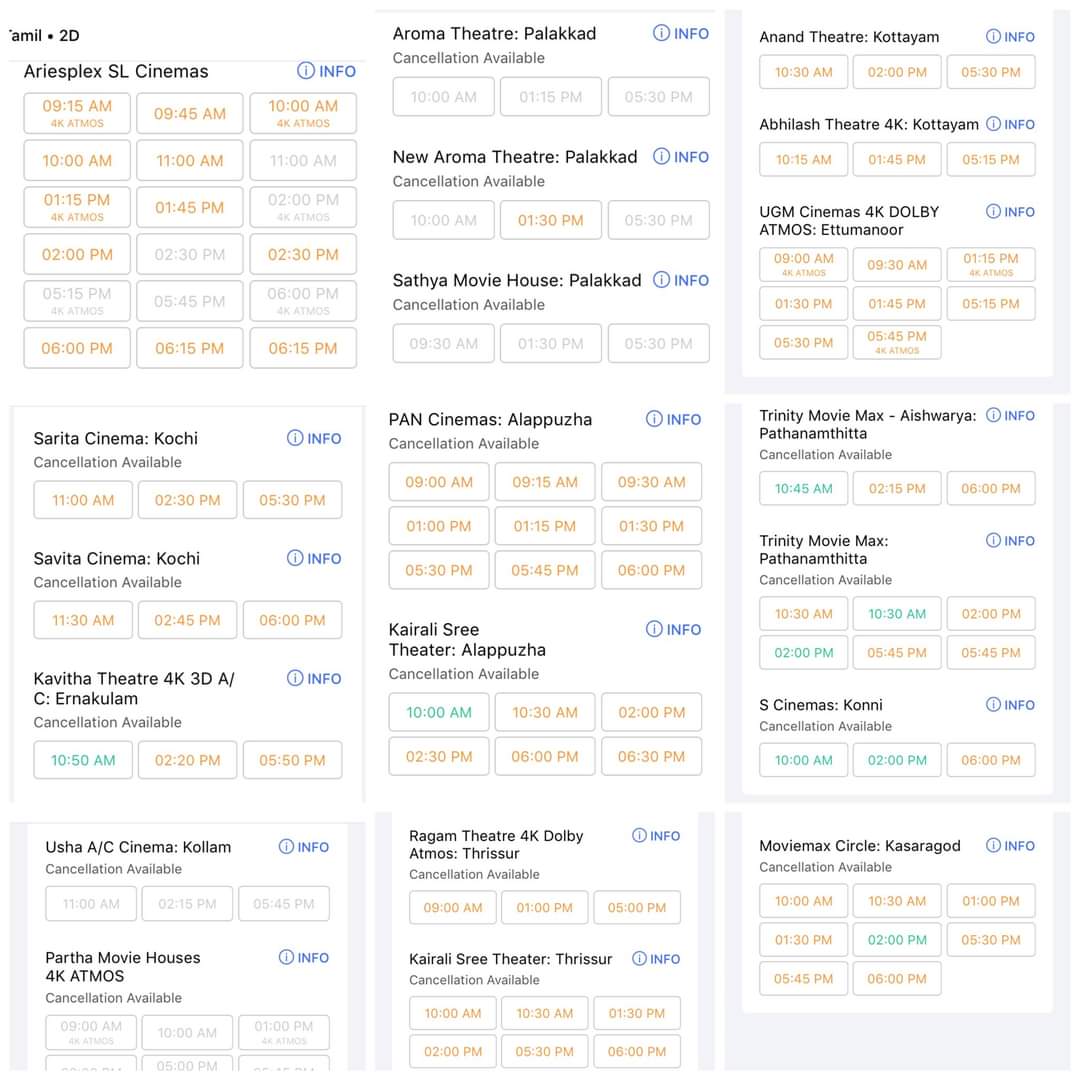
Task: Select 01:30 PM show at New Aroma Theatre
Action: [550, 220]
